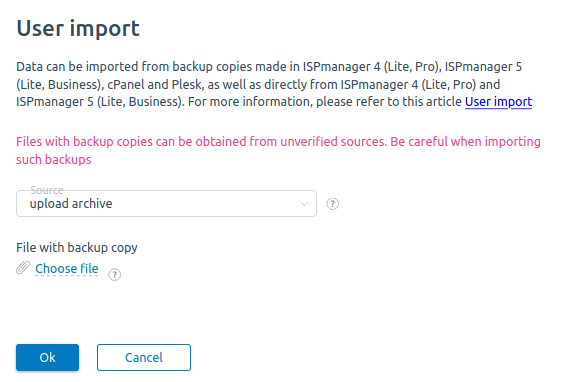The height and width of the screenshot is (382, 564).
Task: Click the help icon next to Choose file
Action: (114, 275)
